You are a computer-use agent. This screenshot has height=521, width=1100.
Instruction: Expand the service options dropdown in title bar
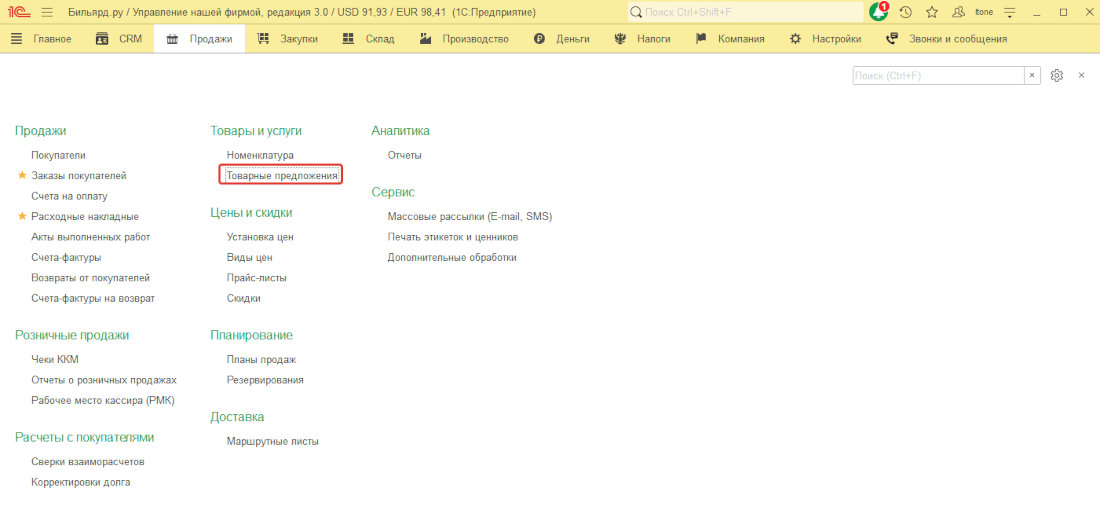1009,12
